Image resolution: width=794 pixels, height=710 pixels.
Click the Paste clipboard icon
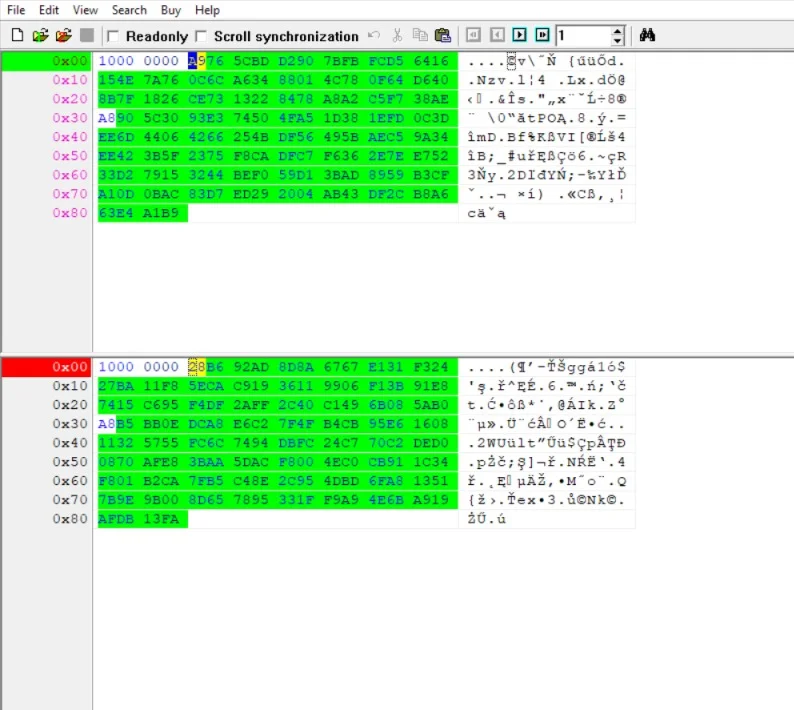tap(443, 36)
